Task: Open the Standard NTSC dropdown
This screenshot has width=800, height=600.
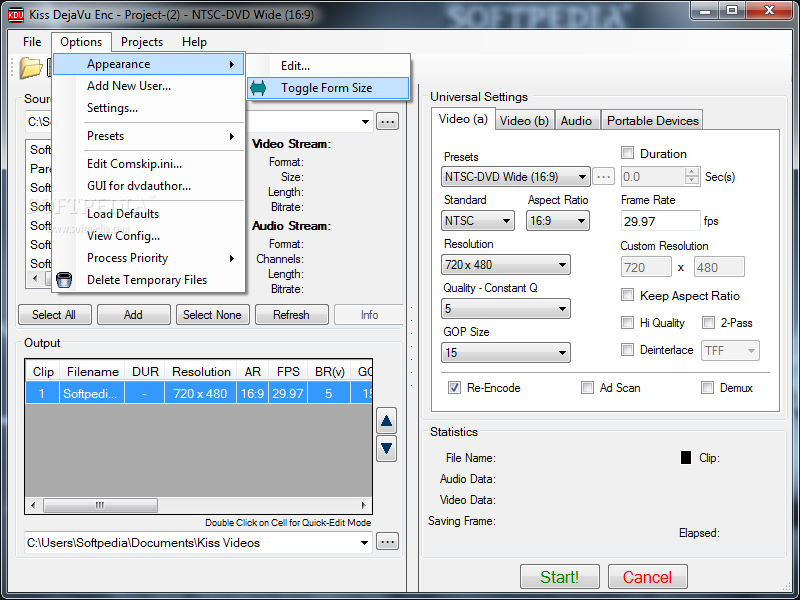Action: click(478, 221)
